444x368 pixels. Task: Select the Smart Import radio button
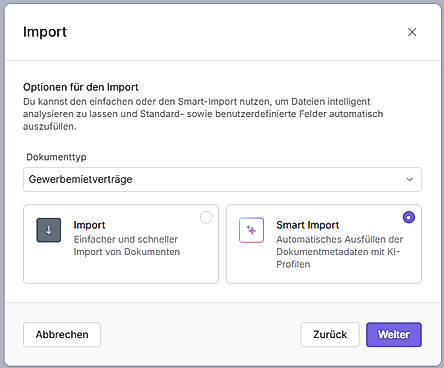pyautogui.click(x=409, y=217)
